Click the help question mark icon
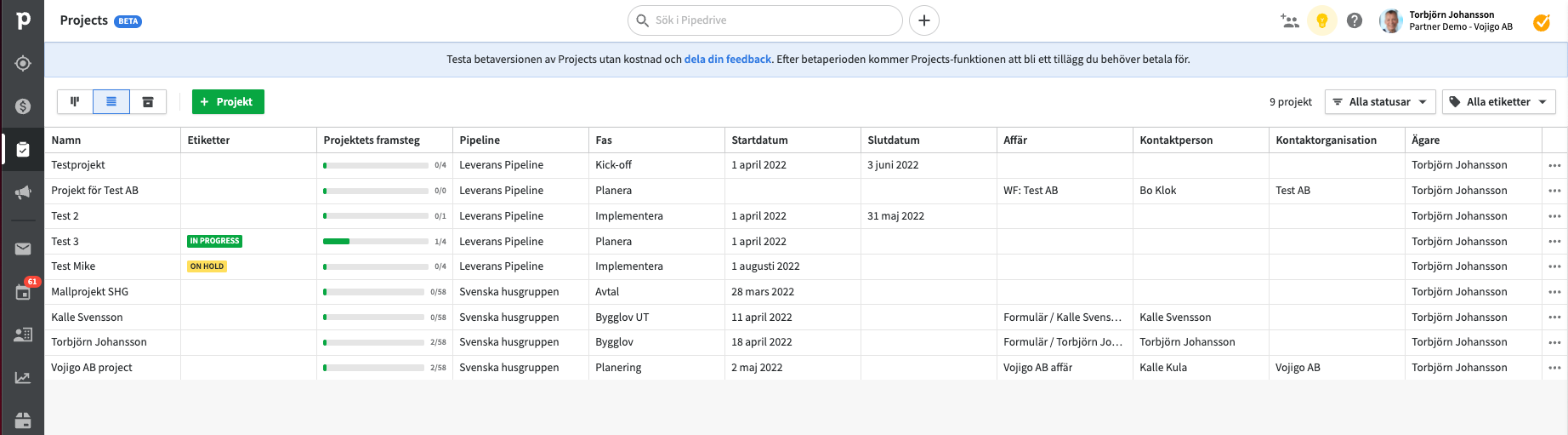The height and width of the screenshot is (435, 1568). pyautogui.click(x=1355, y=20)
